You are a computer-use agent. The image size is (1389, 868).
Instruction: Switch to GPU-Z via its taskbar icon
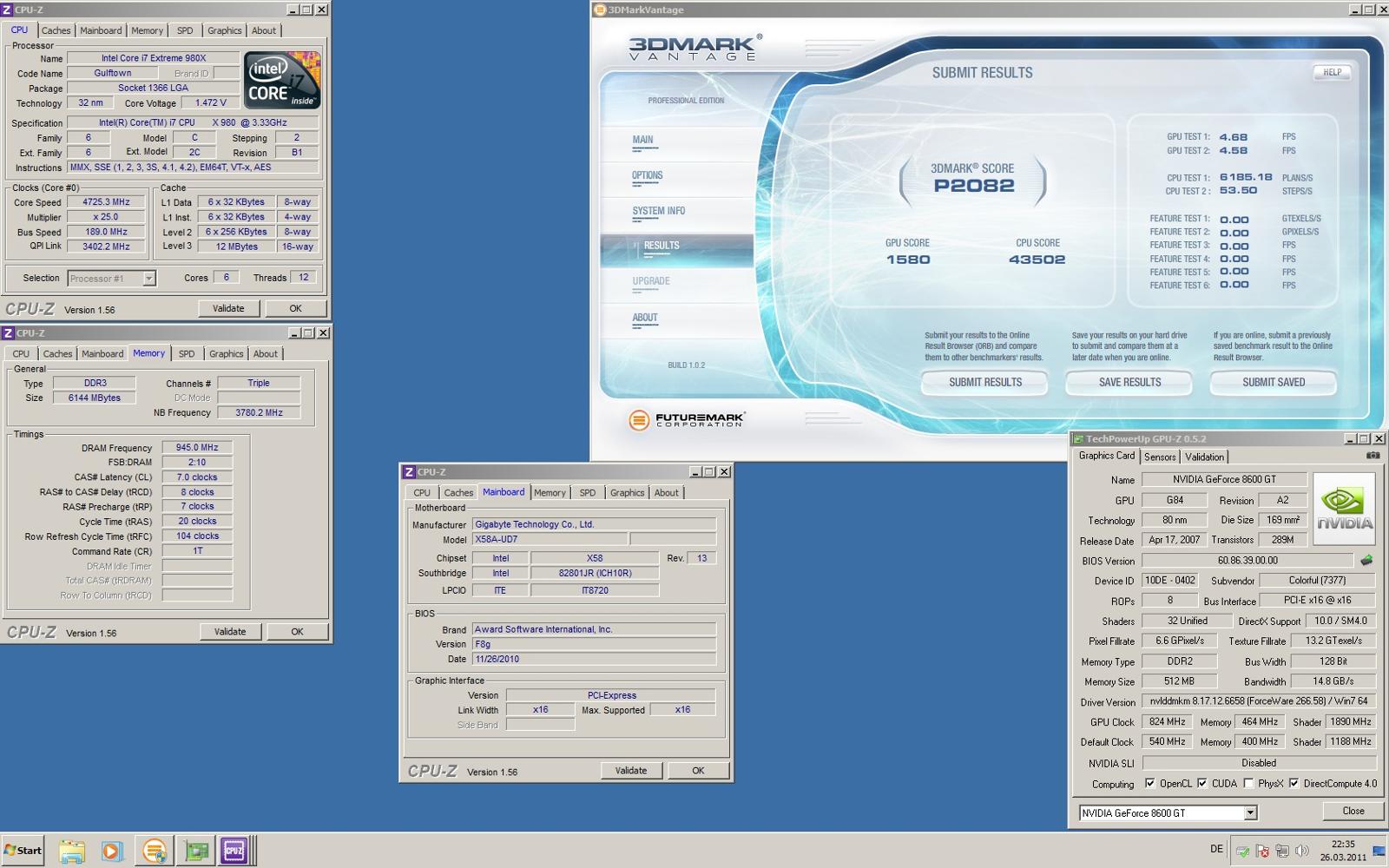click(197, 851)
